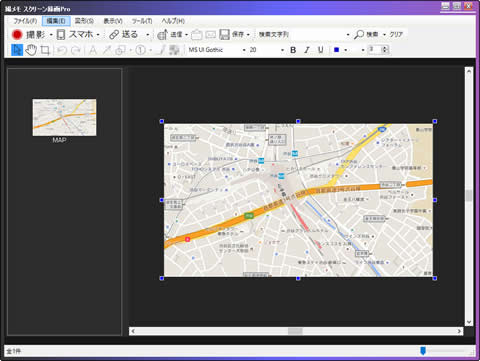Viewport: 480px width, 361px height.
Task: Open the ヘルプ(H) menu
Action: [x=173, y=21]
